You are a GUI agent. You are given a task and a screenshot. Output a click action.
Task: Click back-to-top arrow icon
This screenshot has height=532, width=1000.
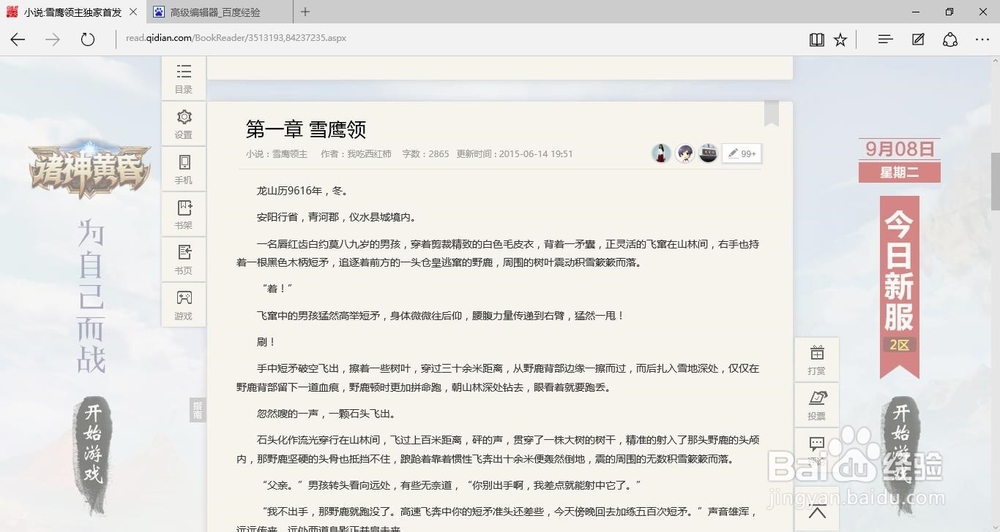pyautogui.click(x=817, y=512)
